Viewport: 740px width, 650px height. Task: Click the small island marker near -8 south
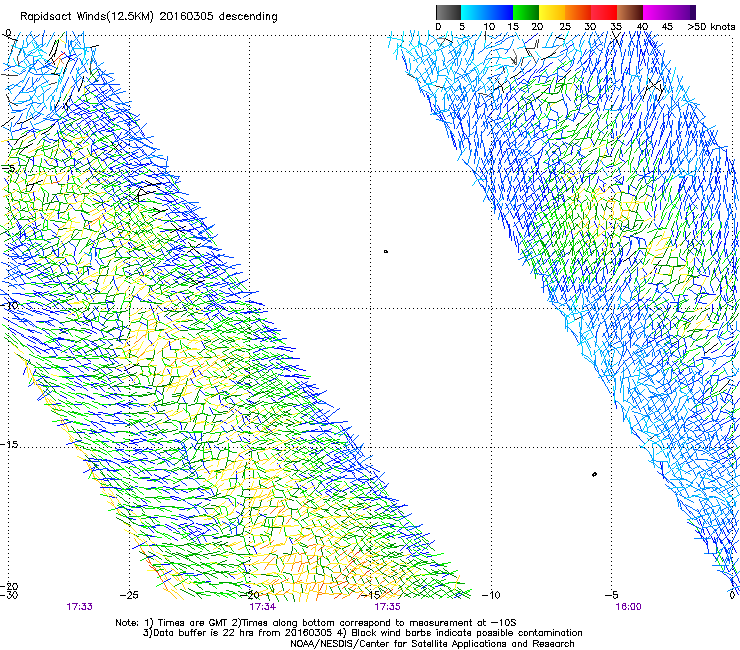(386, 252)
